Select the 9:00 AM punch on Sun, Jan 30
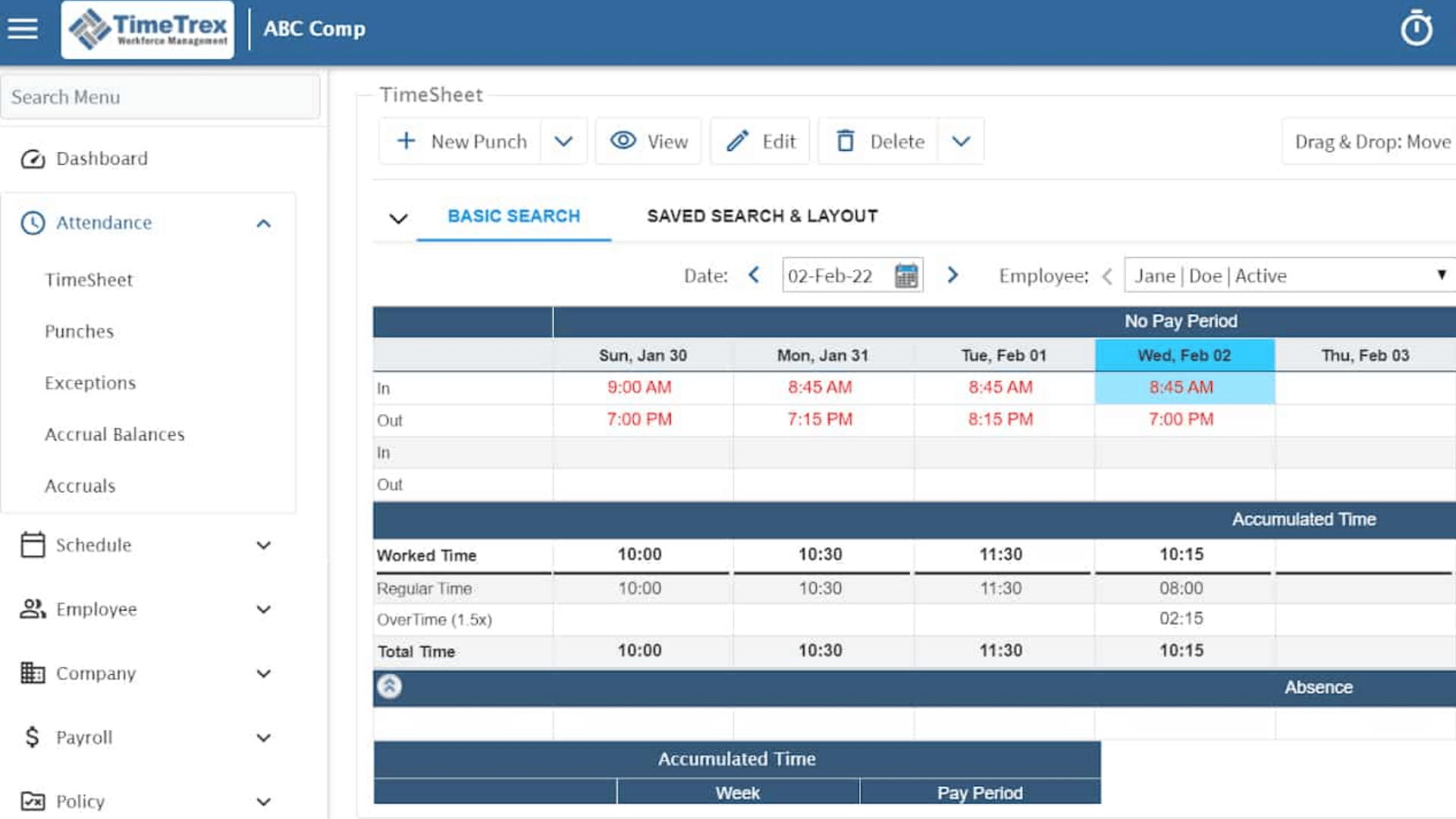This screenshot has height=819, width=1456. pyautogui.click(x=639, y=388)
